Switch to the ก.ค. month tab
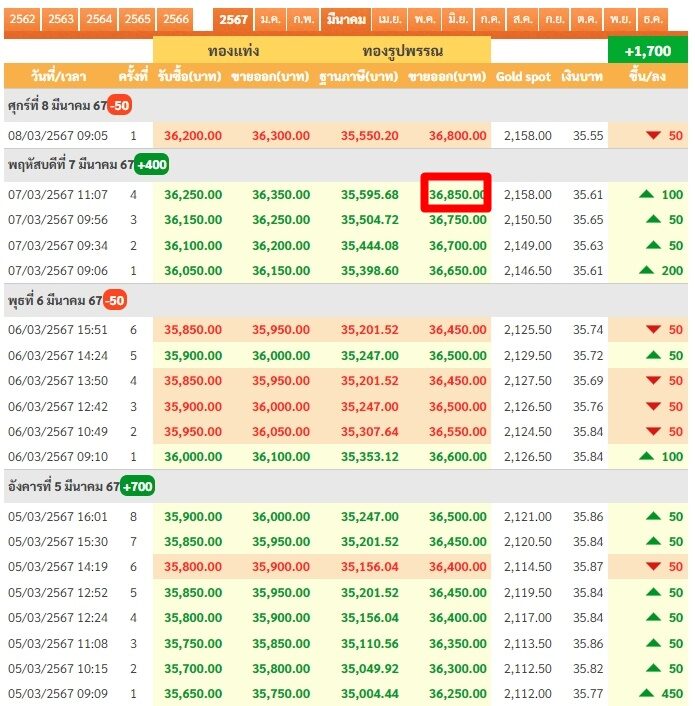The height and width of the screenshot is (706, 695). pos(490,20)
